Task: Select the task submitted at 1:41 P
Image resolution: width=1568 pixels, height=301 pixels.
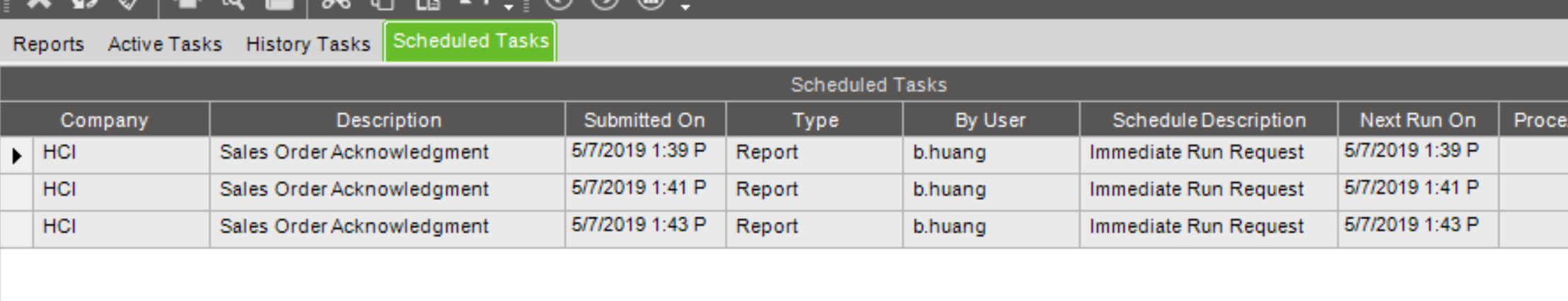Action: (784, 189)
